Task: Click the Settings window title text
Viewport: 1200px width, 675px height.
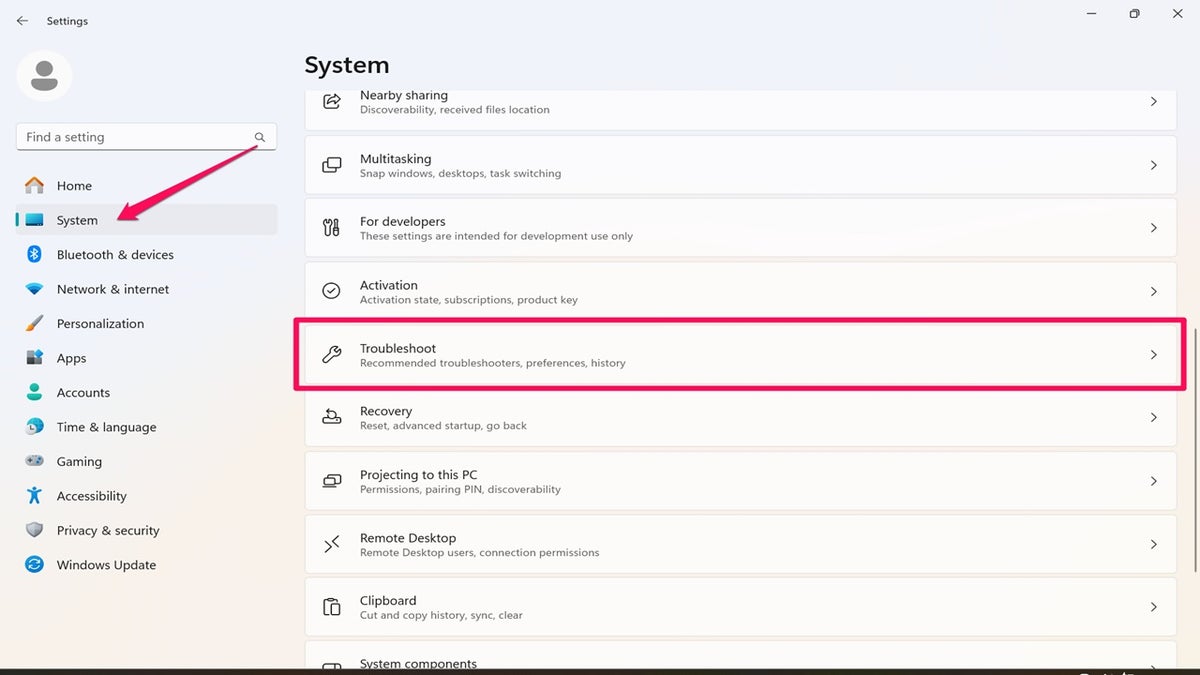Action: tap(67, 21)
